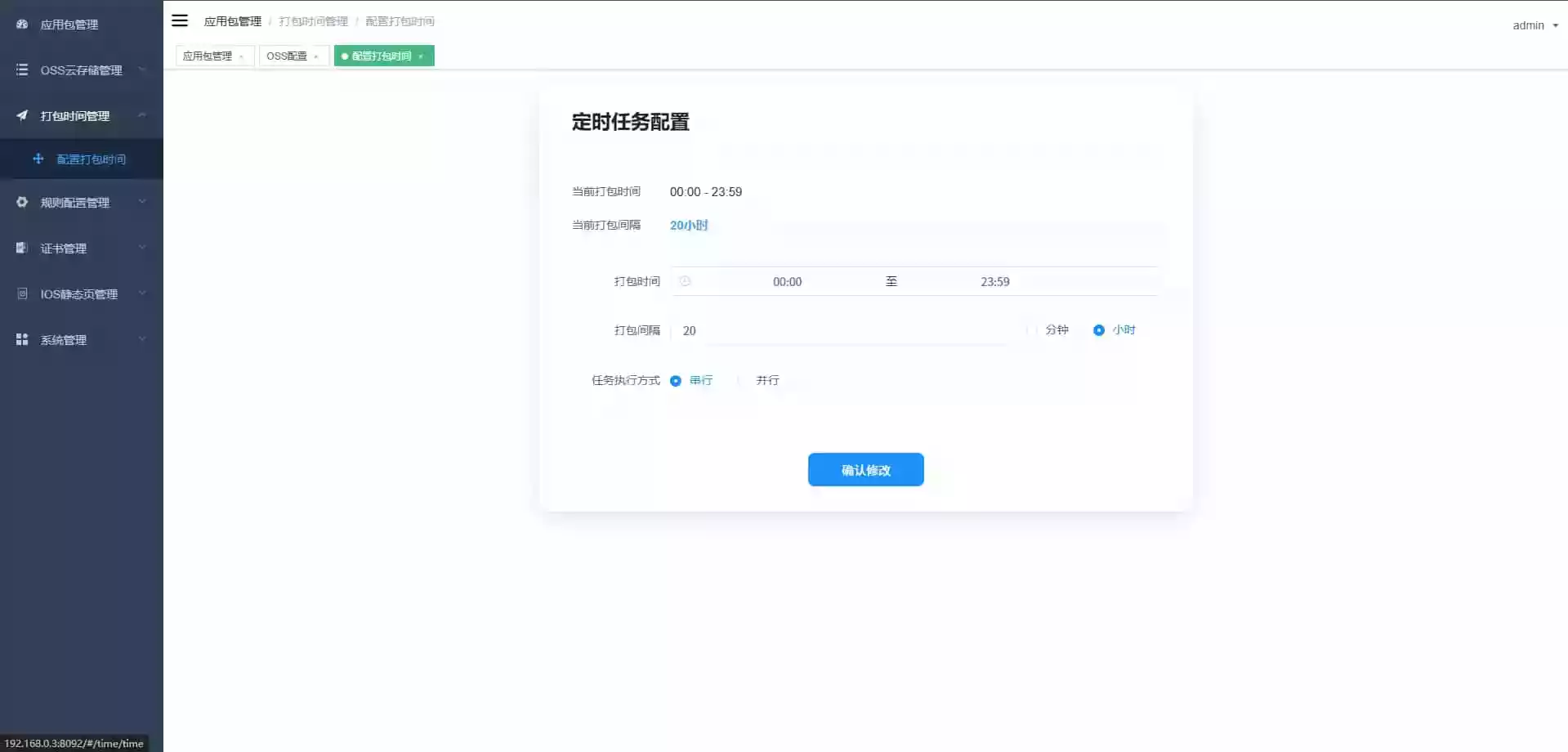Open the 应用包管理 breadcrumb link
Viewport: 1568px width, 752px height.
pos(233,21)
